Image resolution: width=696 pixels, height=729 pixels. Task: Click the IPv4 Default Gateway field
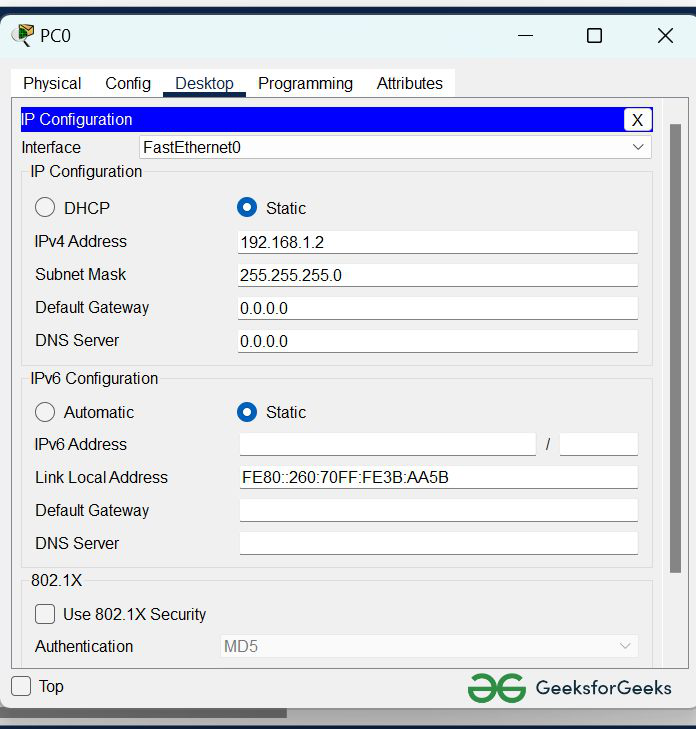[437, 308]
